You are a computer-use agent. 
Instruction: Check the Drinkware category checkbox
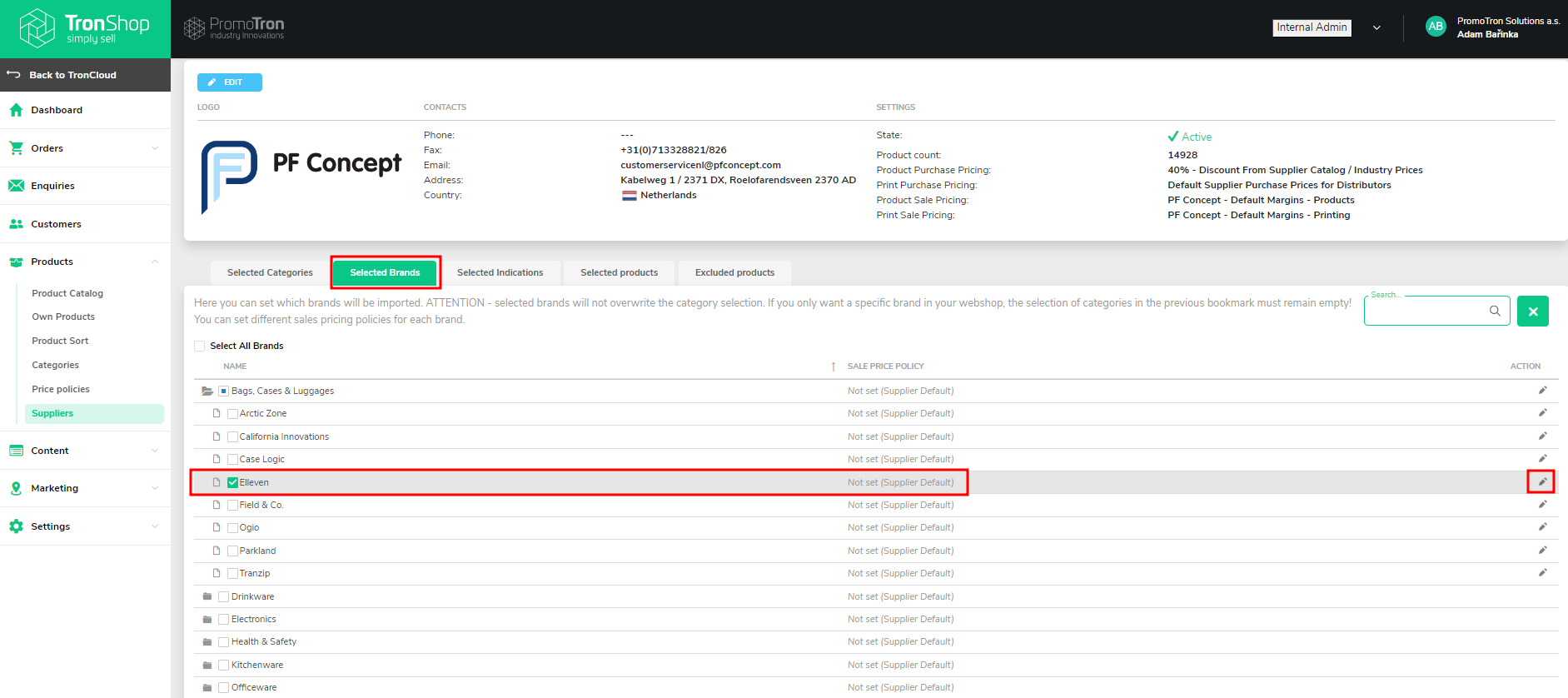pos(223,596)
